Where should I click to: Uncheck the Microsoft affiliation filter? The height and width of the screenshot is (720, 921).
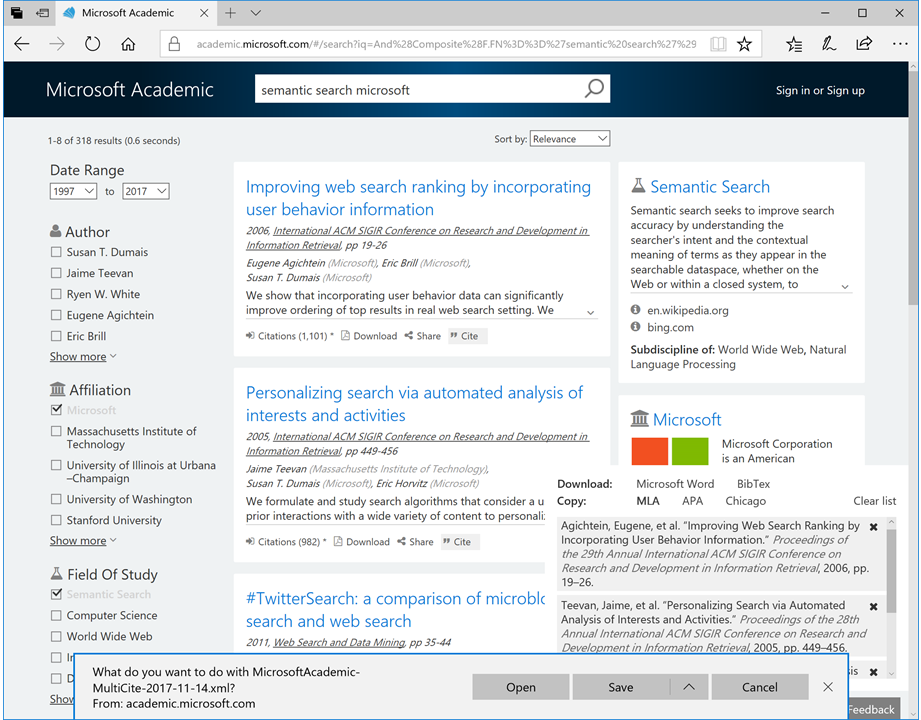tap(55, 409)
